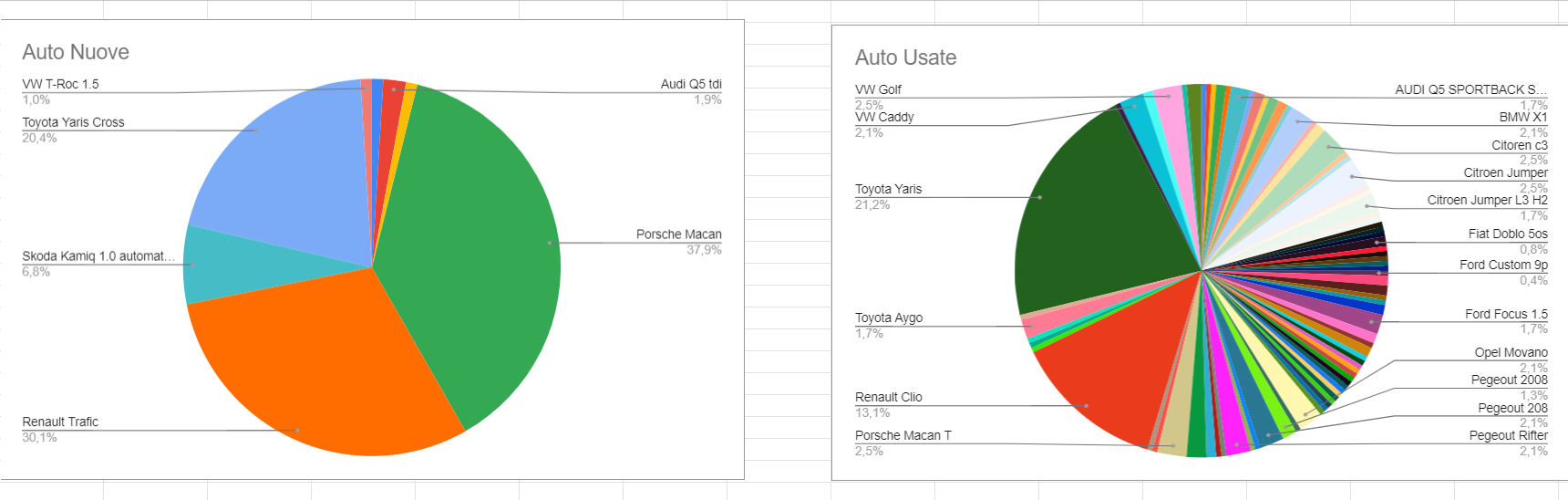
Task: Select the Porsche Macan T label
Action: coord(903,435)
